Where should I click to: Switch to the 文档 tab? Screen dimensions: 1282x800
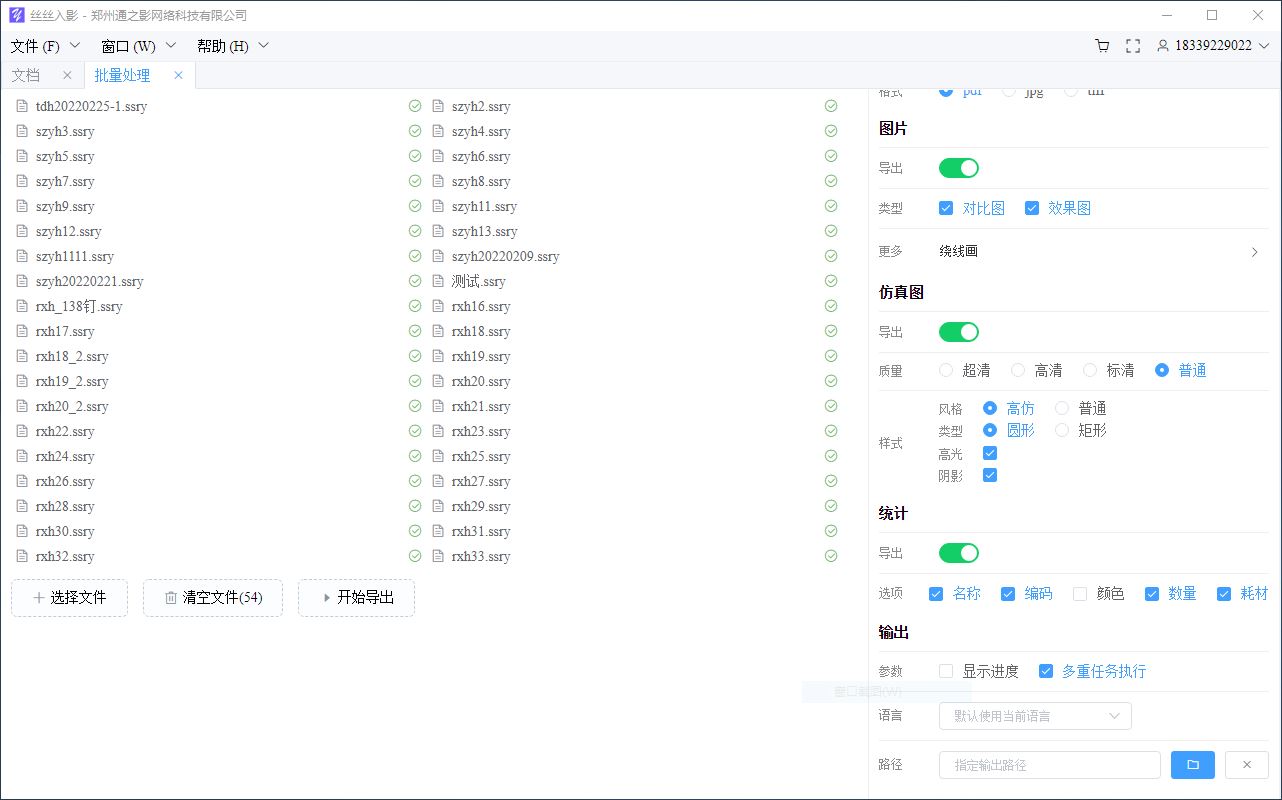pos(25,74)
